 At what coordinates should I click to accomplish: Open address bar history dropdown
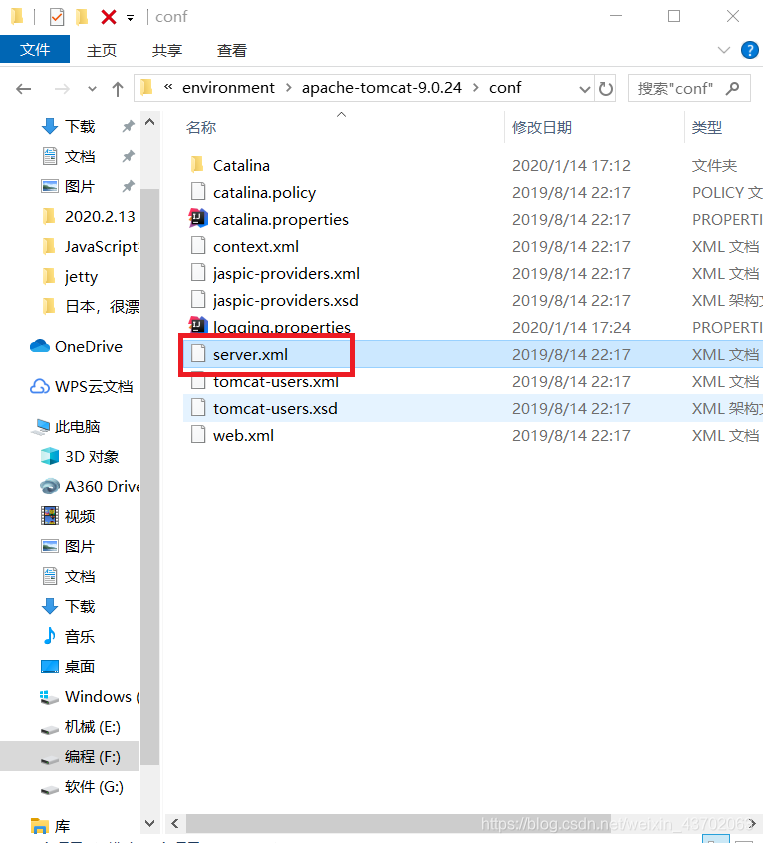coord(584,89)
